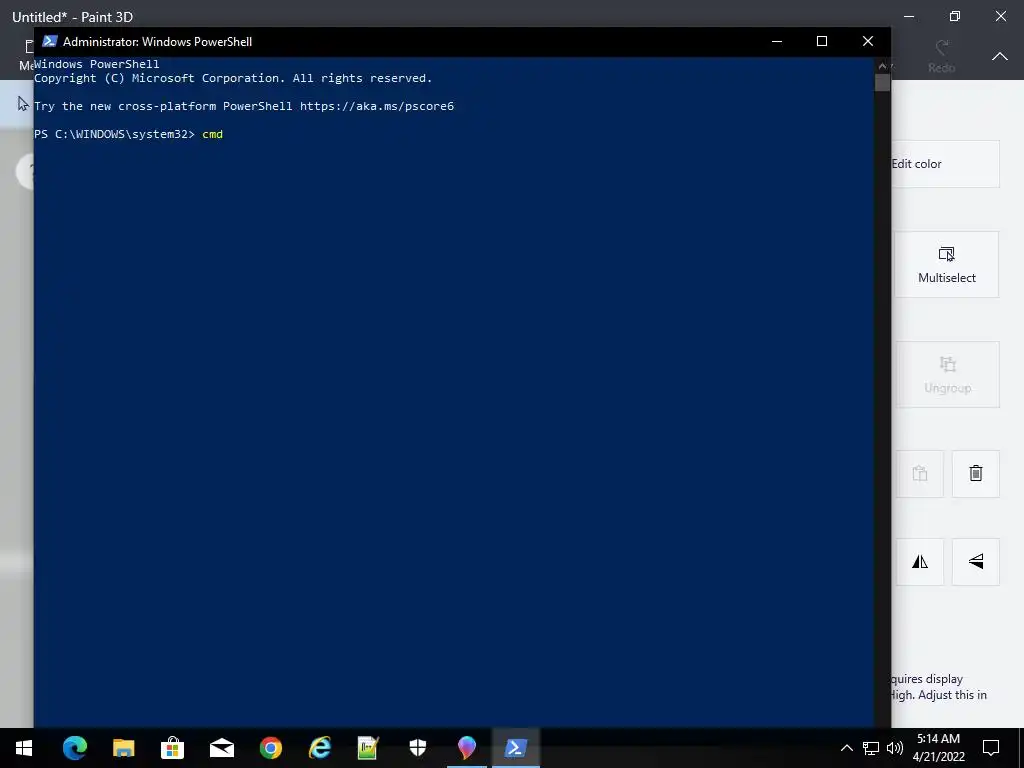Open File Explorer from taskbar
1024x768 pixels.
123,748
